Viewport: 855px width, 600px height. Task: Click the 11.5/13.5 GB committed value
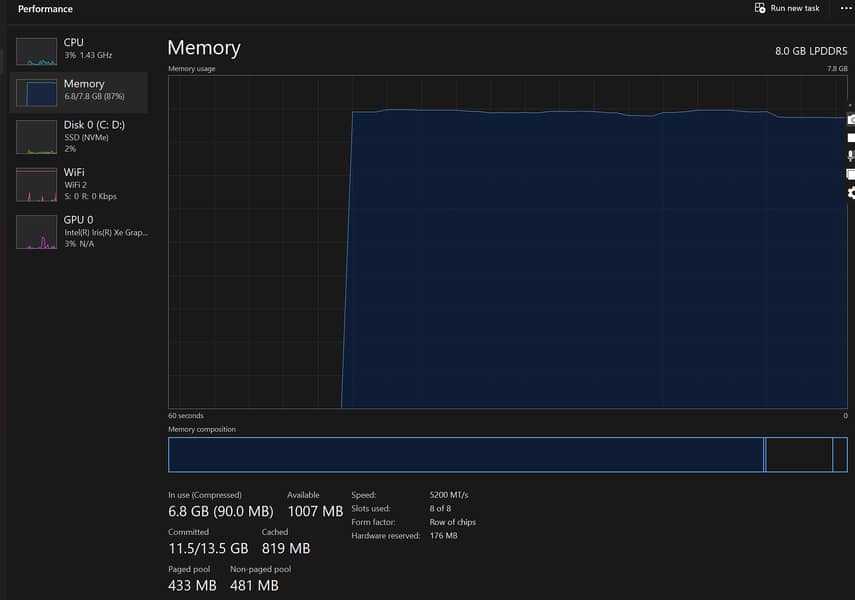pyautogui.click(x=208, y=549)
